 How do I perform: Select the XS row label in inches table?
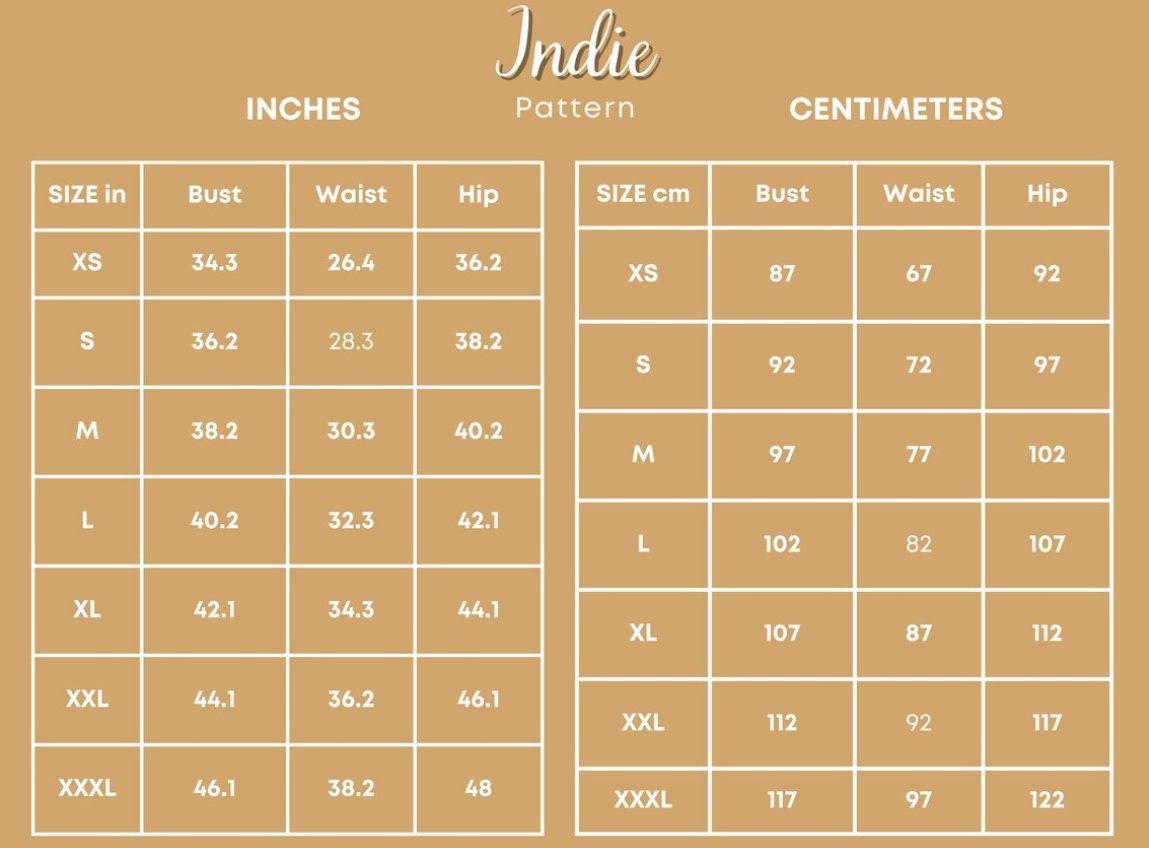(87, 263)
